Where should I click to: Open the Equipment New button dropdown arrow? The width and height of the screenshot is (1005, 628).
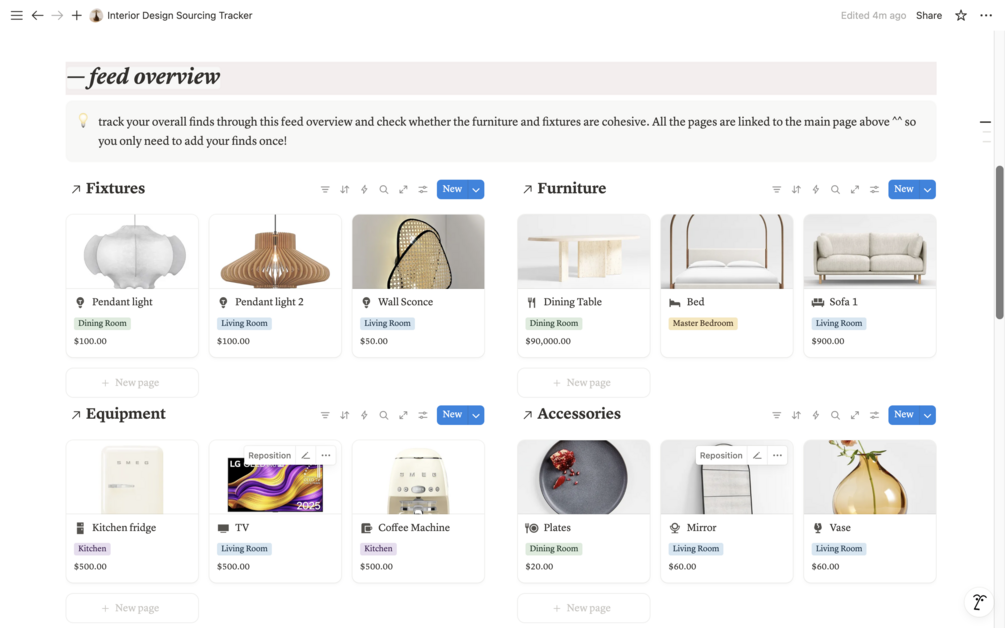click(476, 415)
